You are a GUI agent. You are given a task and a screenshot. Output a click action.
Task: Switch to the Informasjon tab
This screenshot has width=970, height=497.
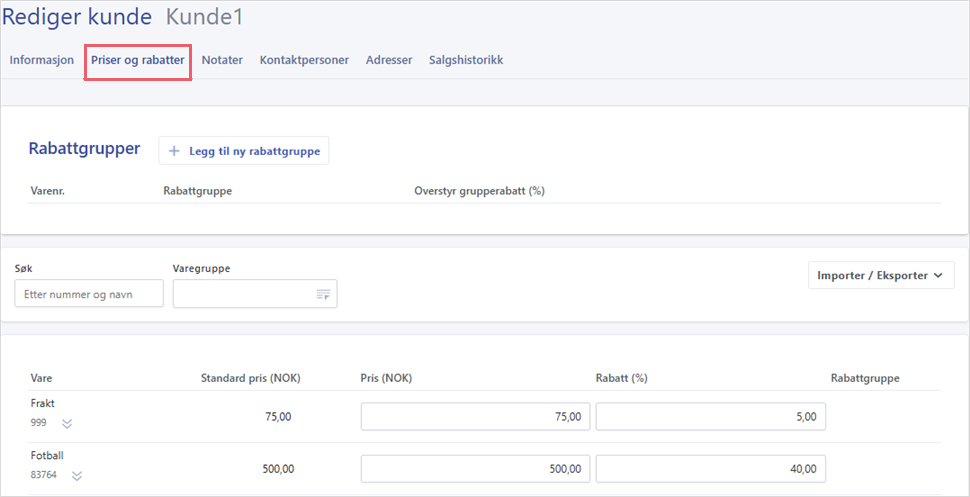[42, 60]
